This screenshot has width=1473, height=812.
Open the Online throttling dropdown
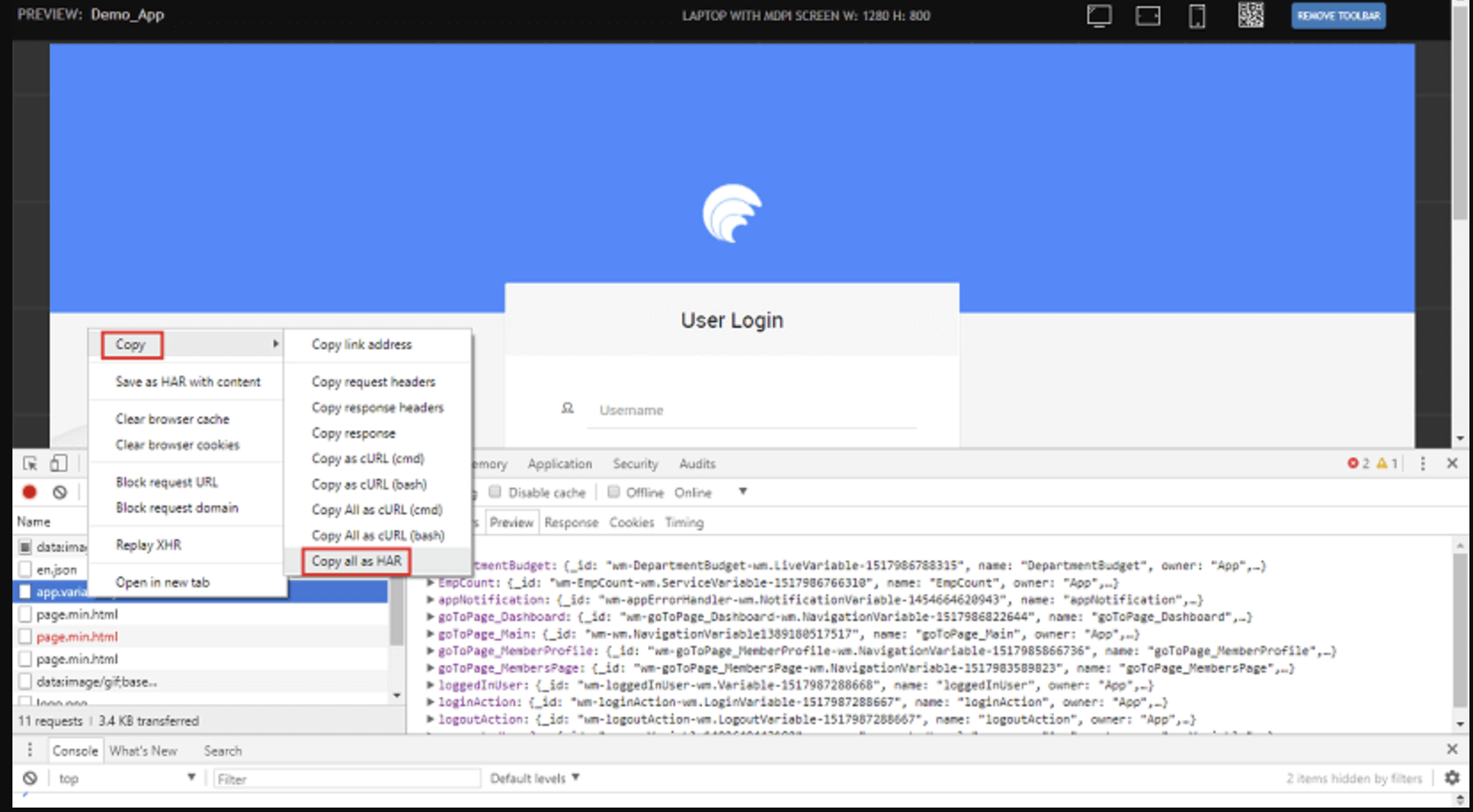tap(742, 492)
